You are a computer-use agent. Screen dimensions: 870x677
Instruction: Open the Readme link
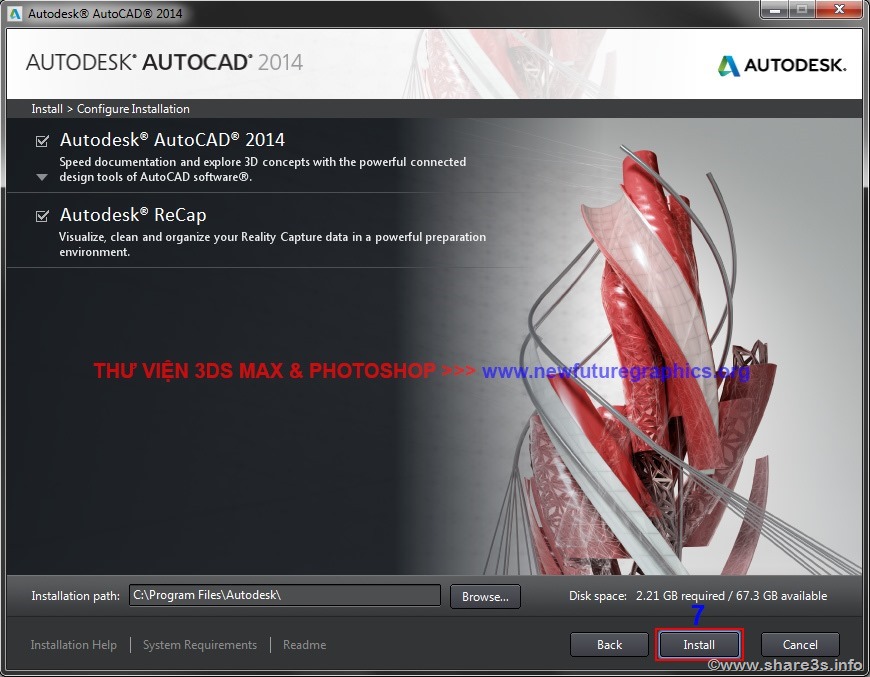(x=305, y=645)
